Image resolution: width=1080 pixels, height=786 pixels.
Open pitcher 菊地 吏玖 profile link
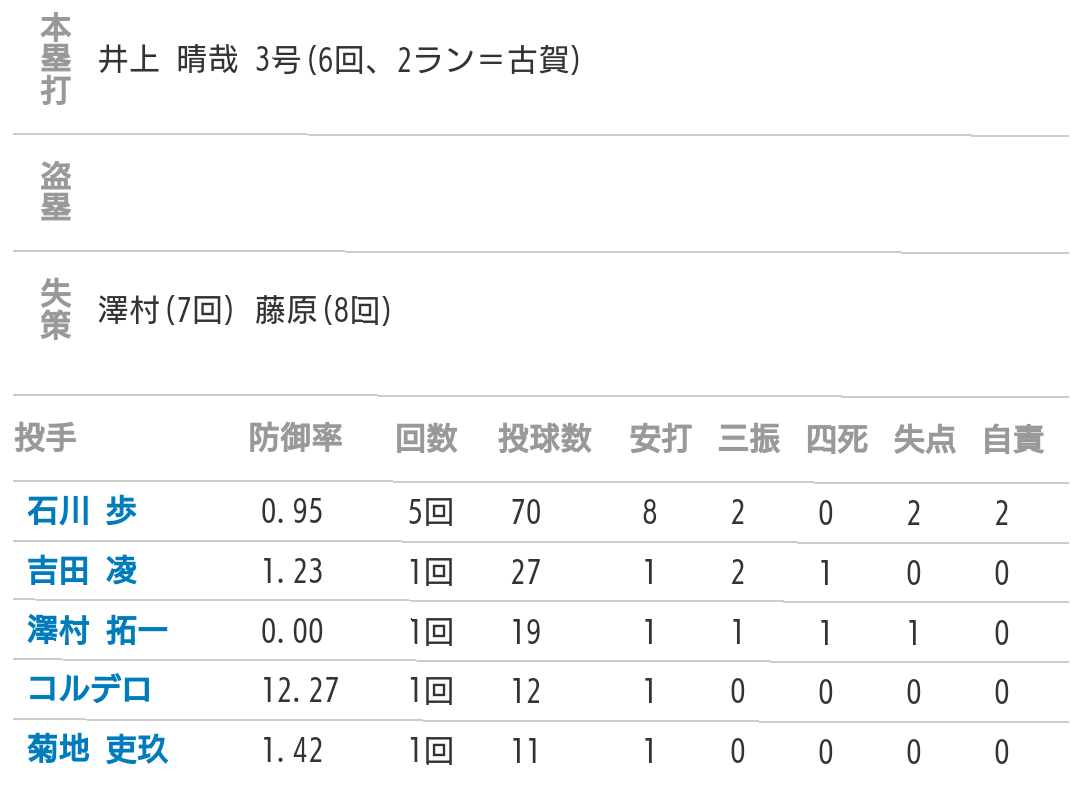tap(97, 749)
